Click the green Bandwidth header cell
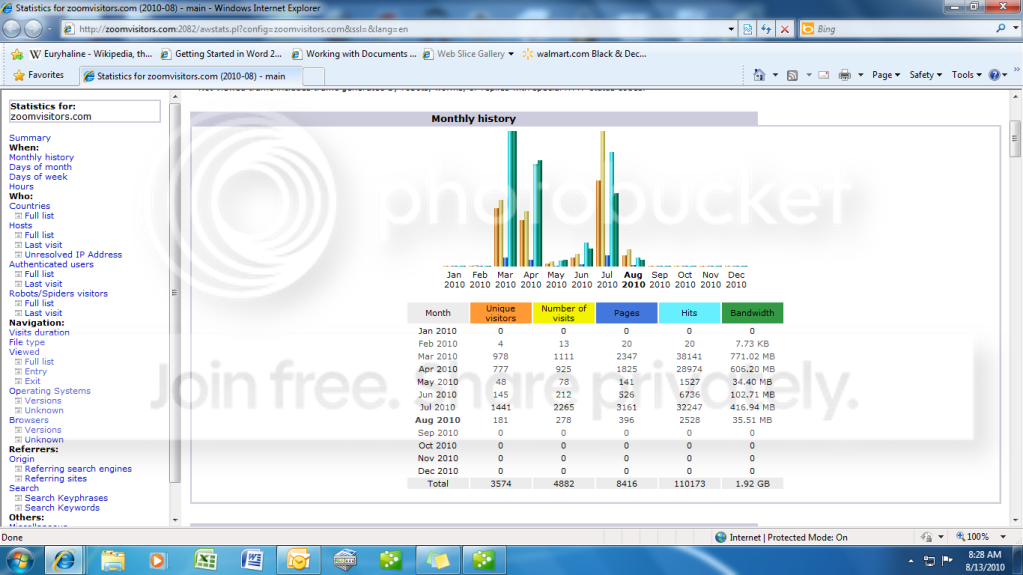 (752, 313)
